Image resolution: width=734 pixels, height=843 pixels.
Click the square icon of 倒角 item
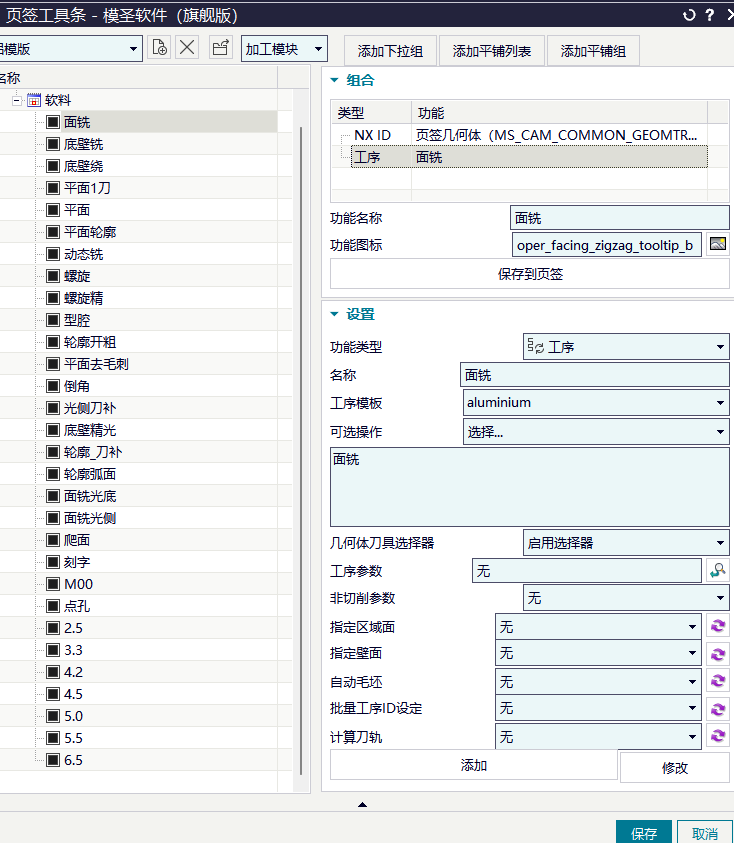(53, 386)
